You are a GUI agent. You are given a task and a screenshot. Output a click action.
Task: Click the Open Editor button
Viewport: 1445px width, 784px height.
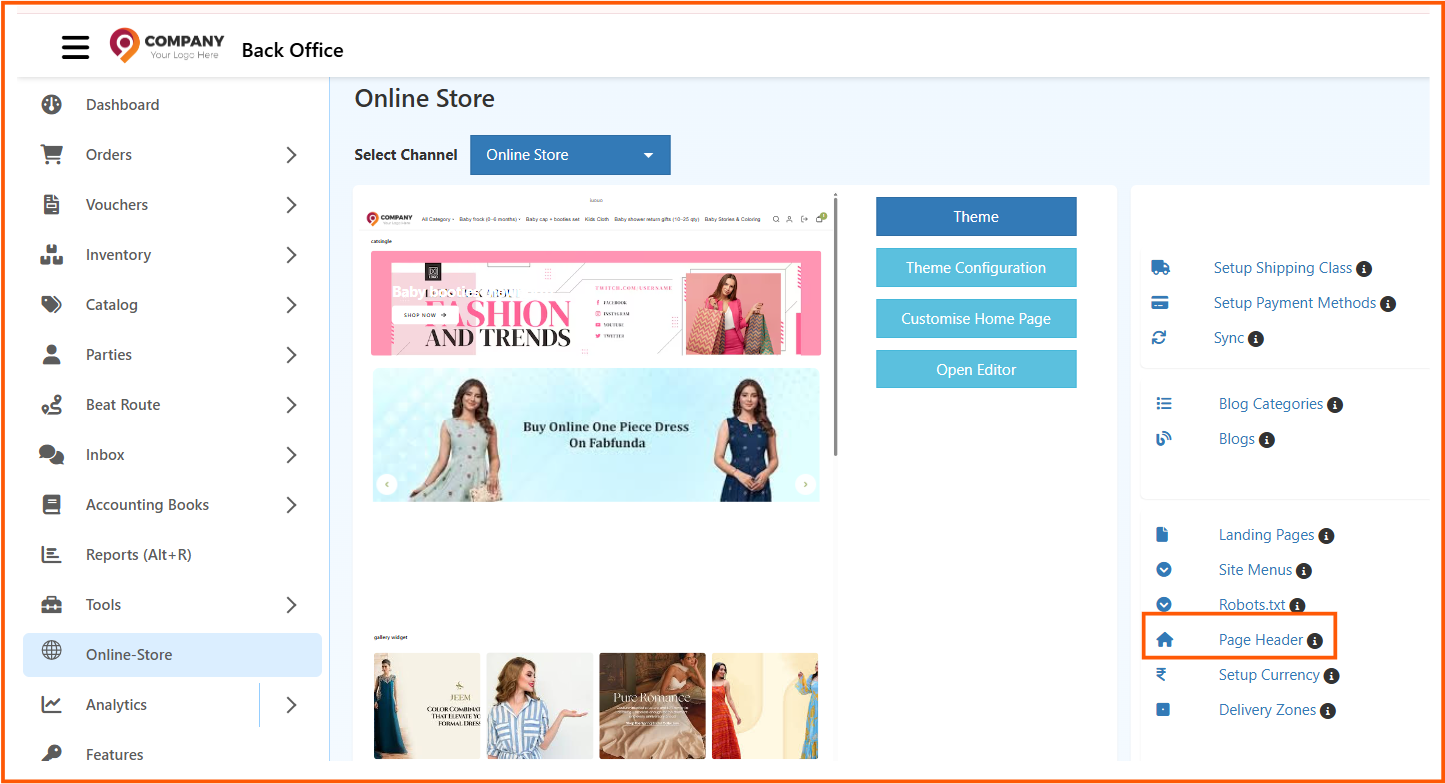click(975, 368)
